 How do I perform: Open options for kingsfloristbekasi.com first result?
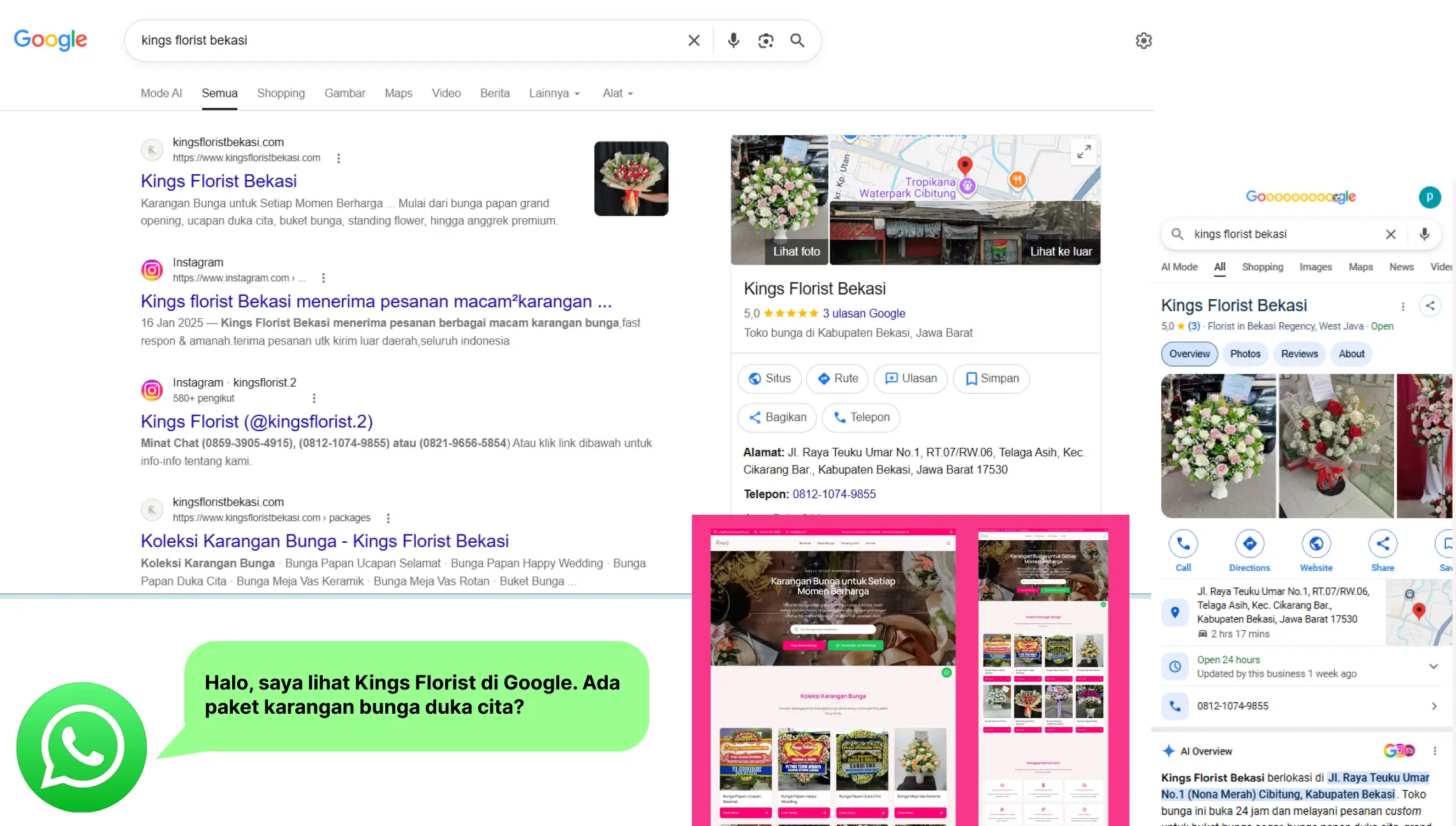click(339, 158)
